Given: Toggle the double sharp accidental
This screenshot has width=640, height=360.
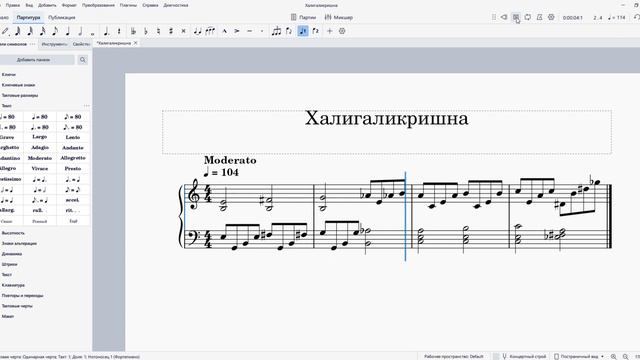Looking at the screenshot, I should (184, 31).
